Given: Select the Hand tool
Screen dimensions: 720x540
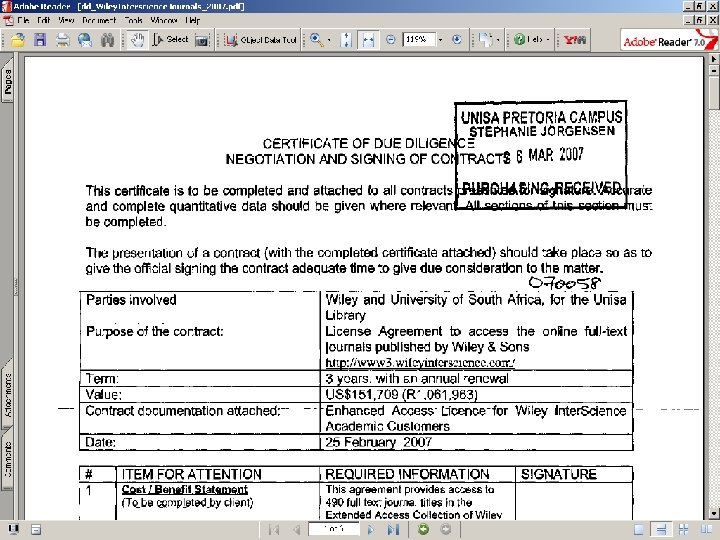Looking at the screenshot, I should tap(137, 40).
